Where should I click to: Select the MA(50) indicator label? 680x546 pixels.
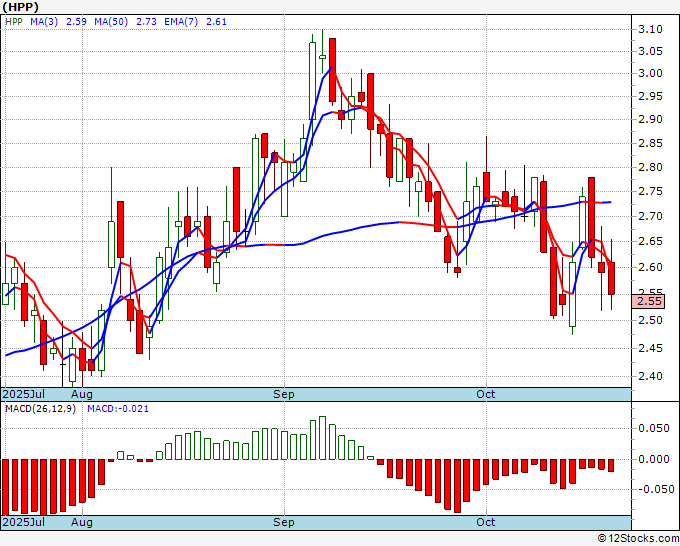tap(111, 22)
